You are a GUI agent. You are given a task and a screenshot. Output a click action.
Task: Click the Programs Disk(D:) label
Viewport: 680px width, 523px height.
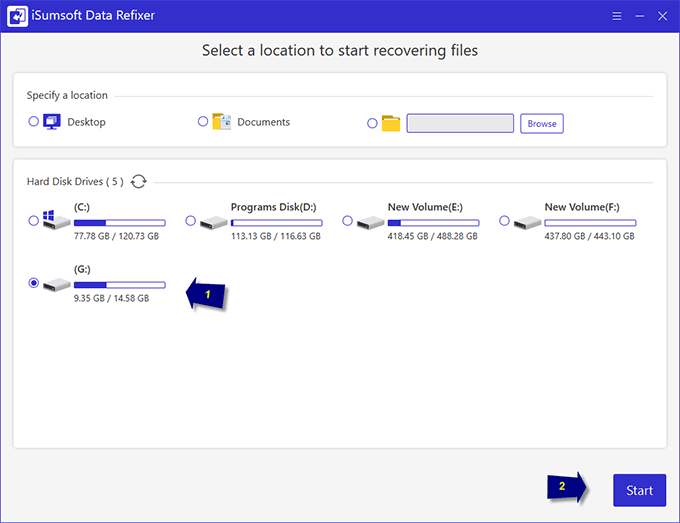(273, 207)
